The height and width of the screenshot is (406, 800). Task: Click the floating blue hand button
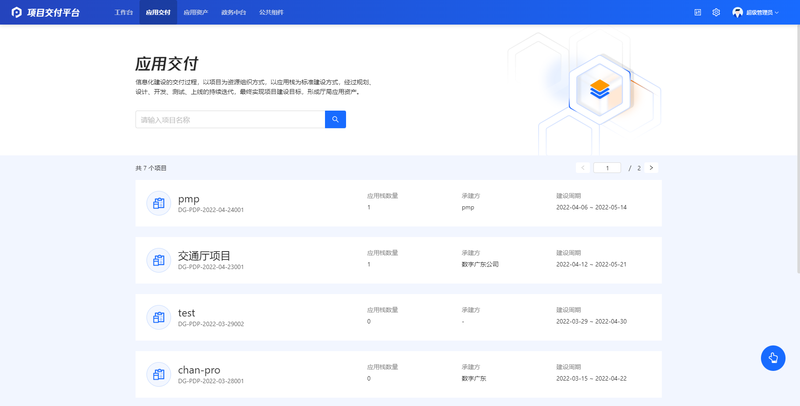coord(772,358)
